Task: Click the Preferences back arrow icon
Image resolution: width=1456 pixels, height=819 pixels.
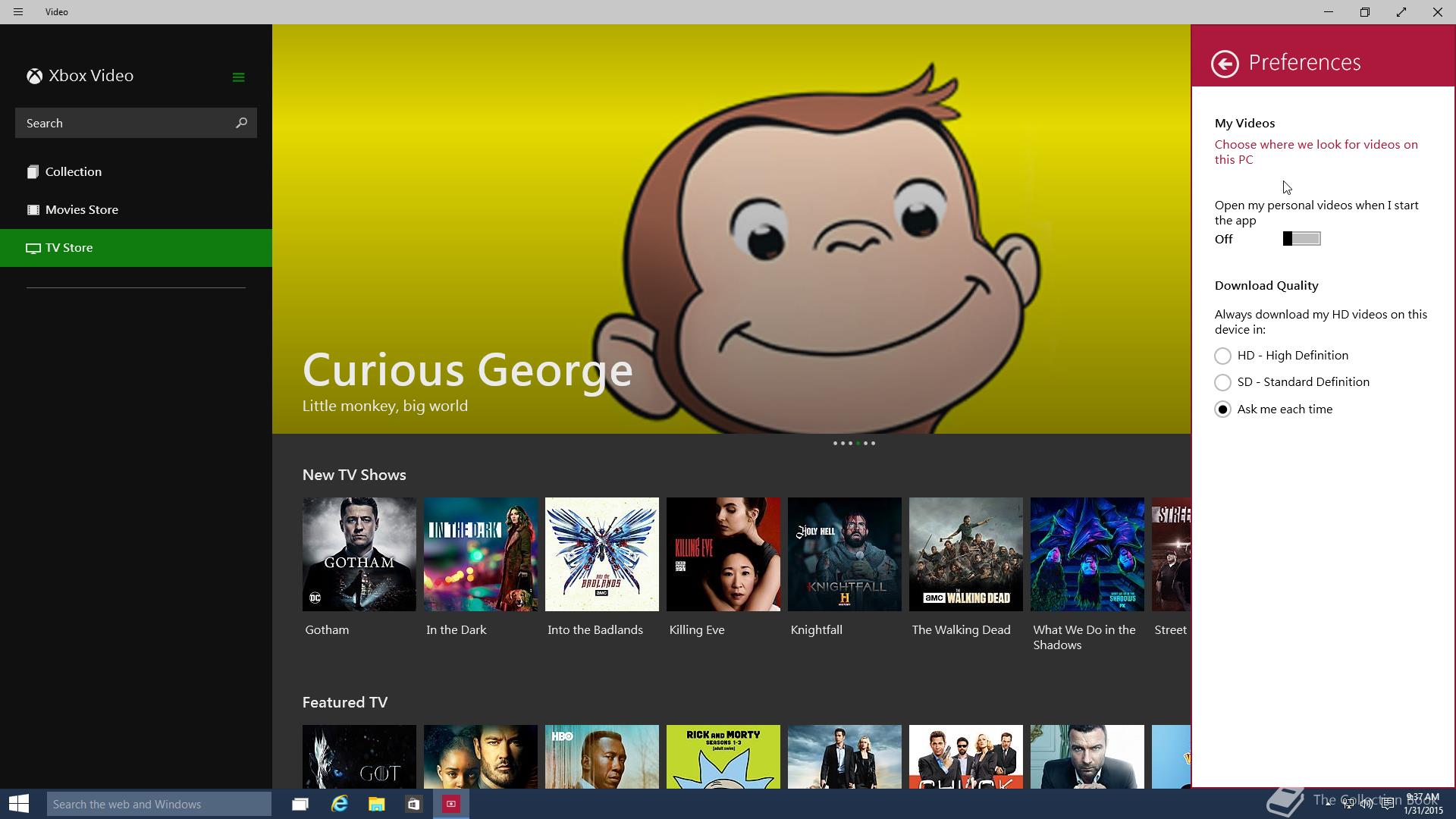Action: pos(1225,64)
